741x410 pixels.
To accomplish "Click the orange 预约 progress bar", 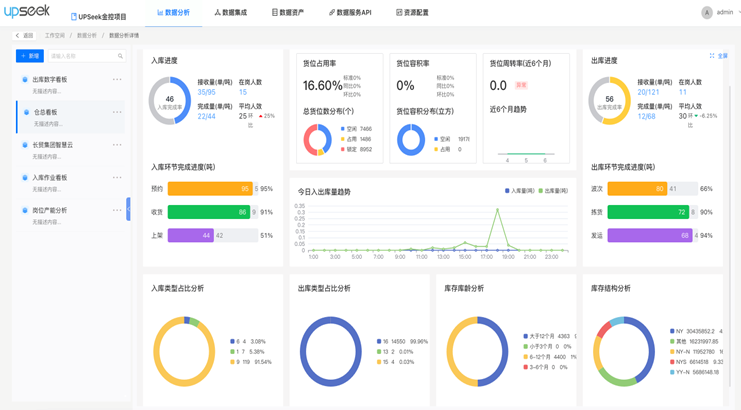I will (x=209, y=188).
